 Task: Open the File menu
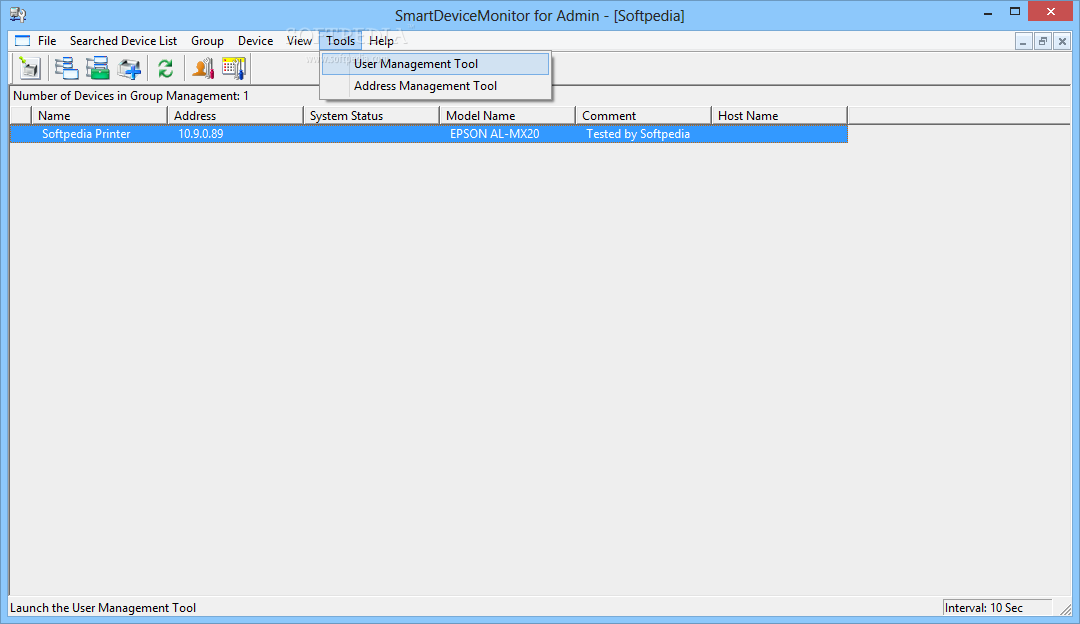47,41
